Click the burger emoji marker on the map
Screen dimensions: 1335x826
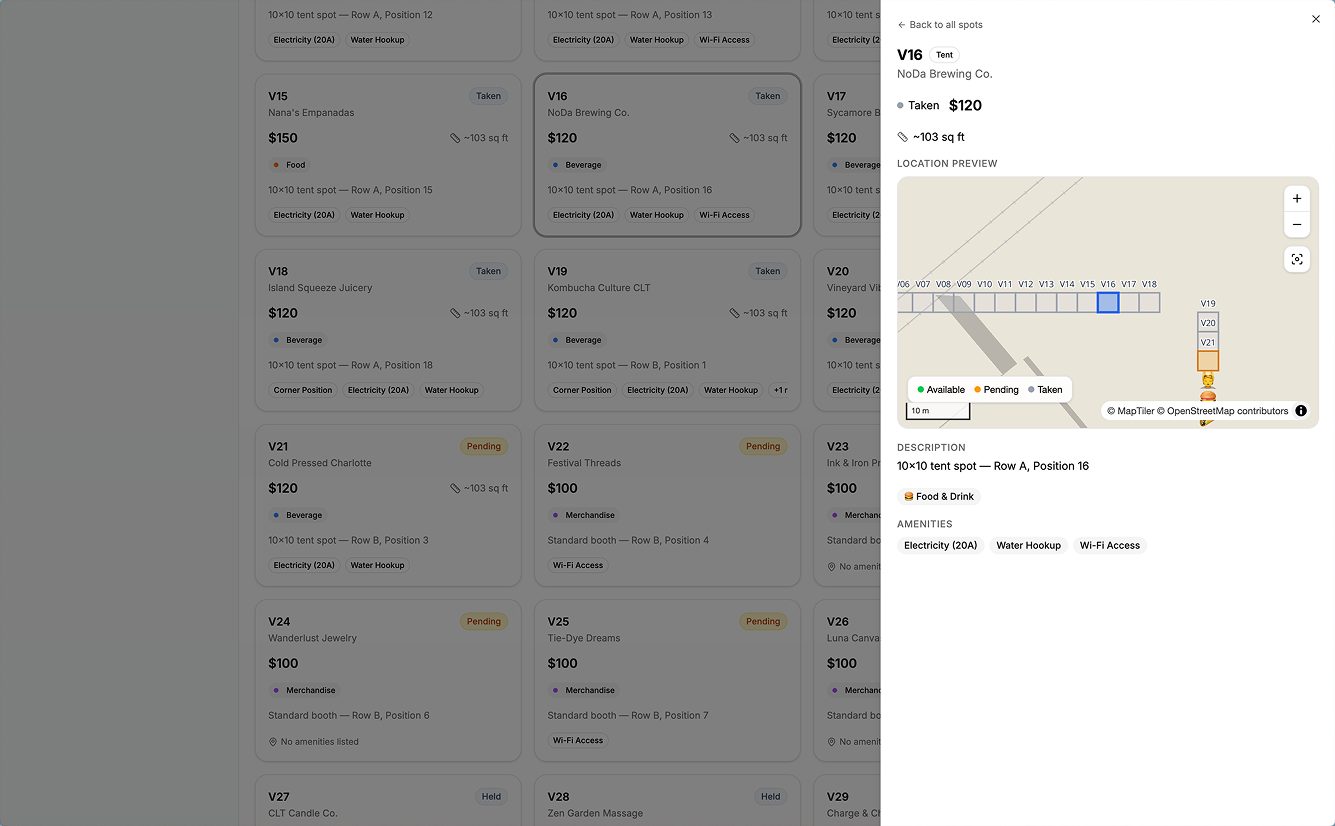[1207, 398]
